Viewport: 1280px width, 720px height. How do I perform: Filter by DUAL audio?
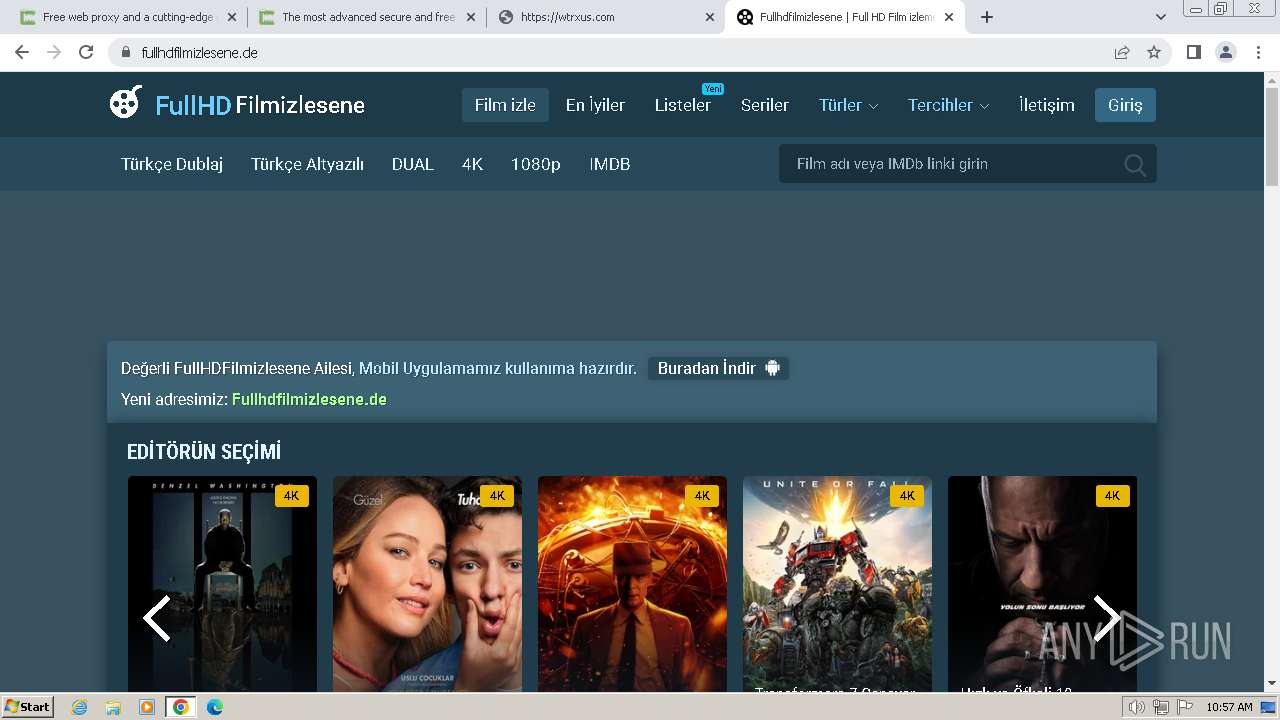(x=413, y=164)
